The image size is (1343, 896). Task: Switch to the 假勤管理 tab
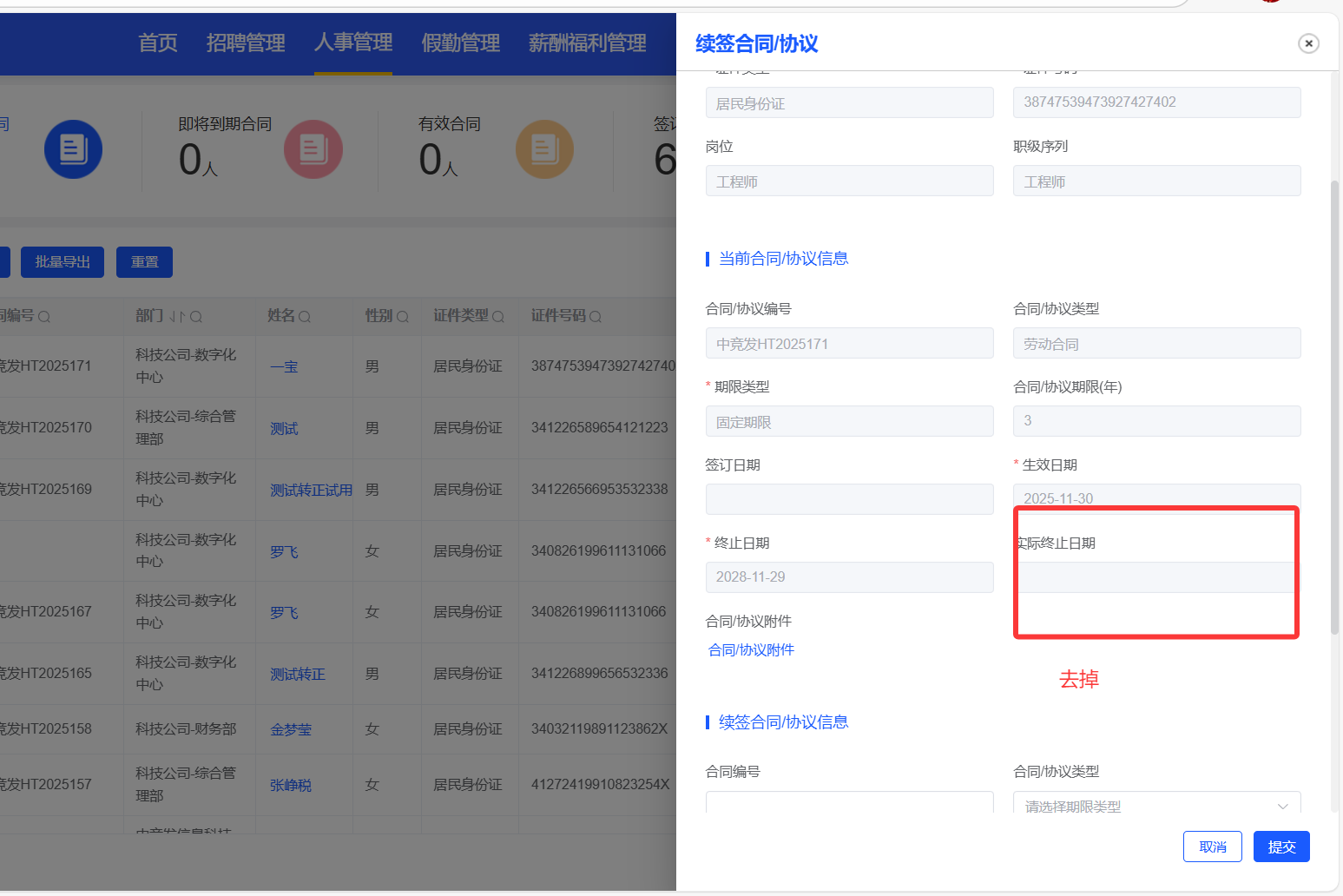click(461, 43)
